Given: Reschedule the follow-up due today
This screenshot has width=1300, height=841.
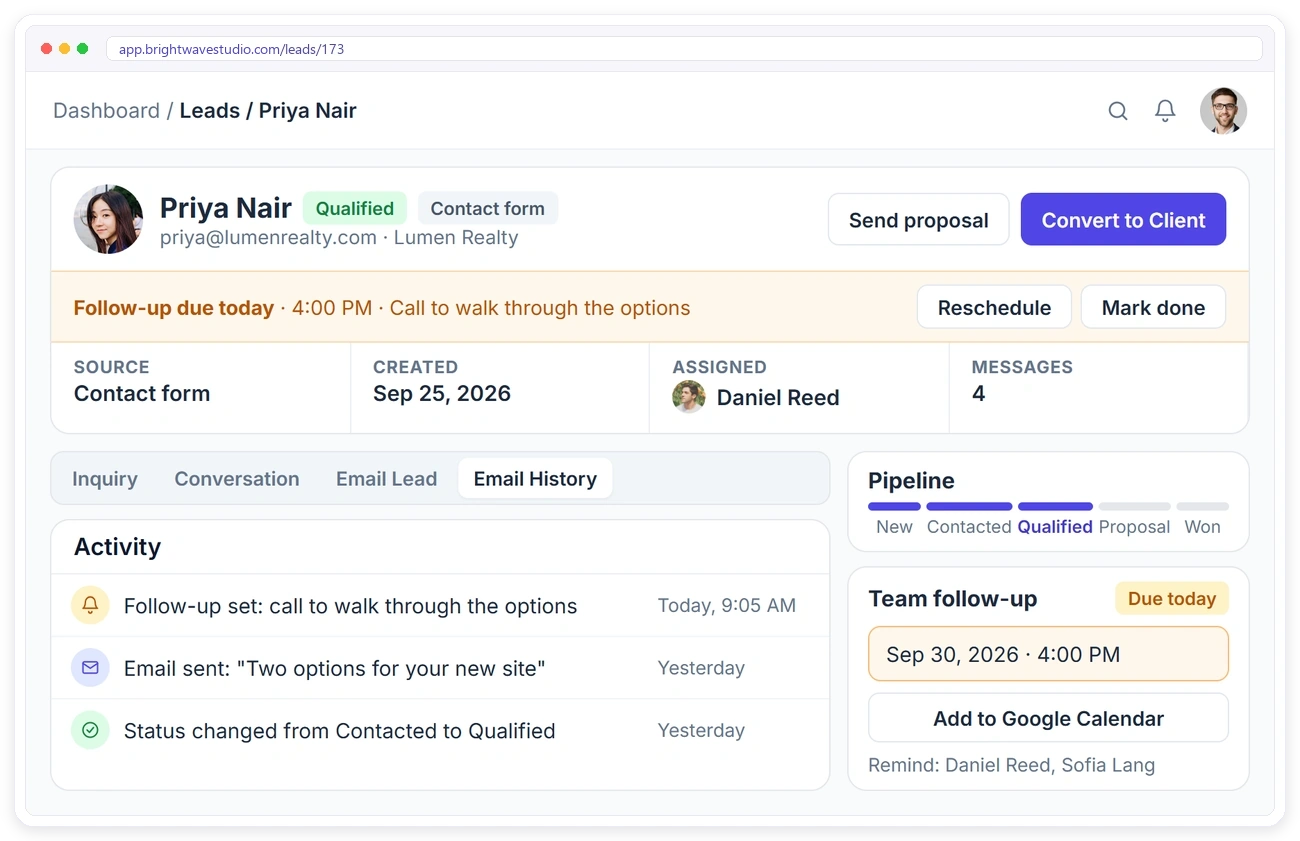Looking at the screenshot, I should point(994,308).
